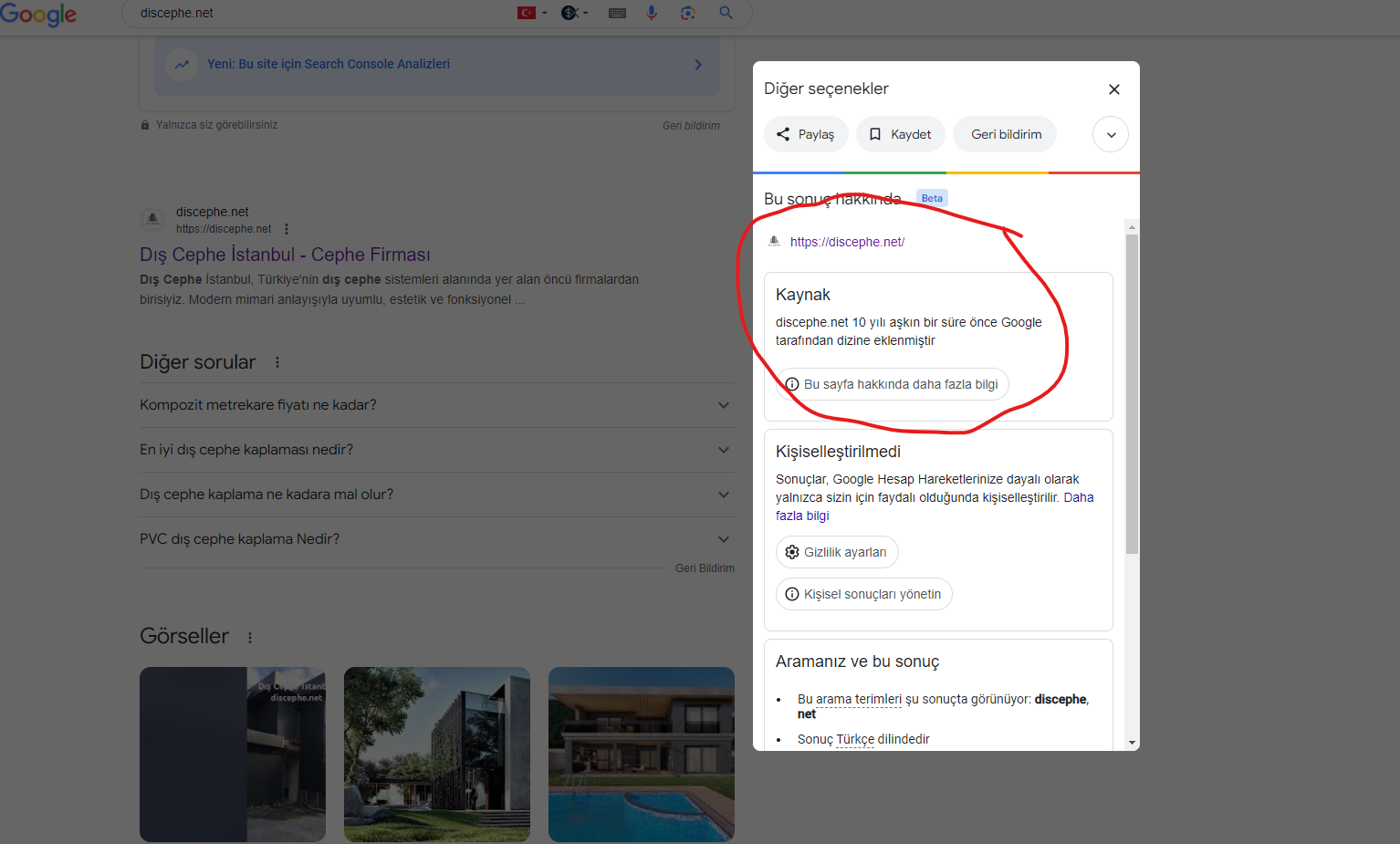Click the 'Kaynak' heading text
1400x844 pixels.
803,295
